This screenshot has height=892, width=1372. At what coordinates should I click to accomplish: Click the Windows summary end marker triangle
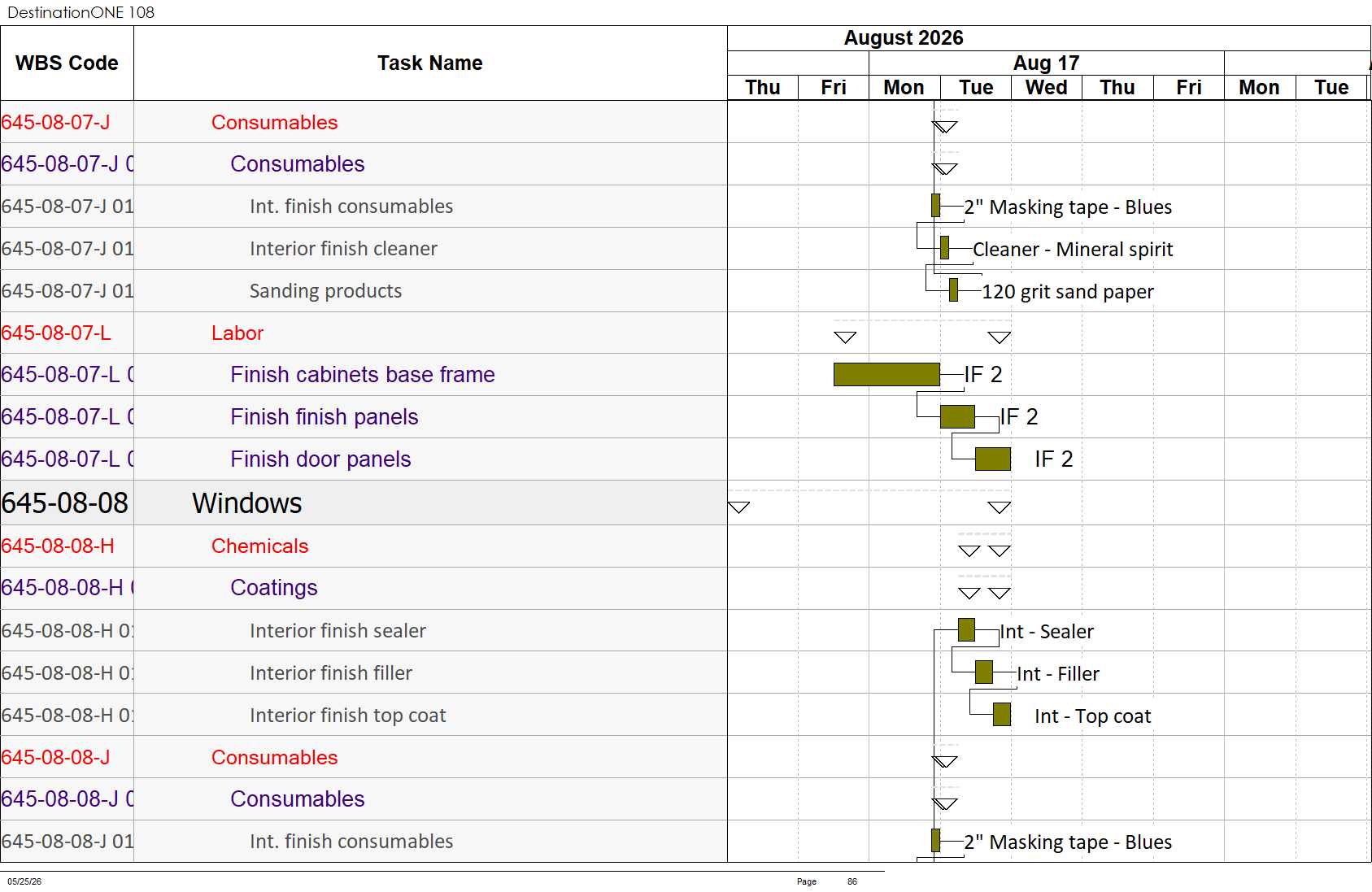(x=999, y=507)
